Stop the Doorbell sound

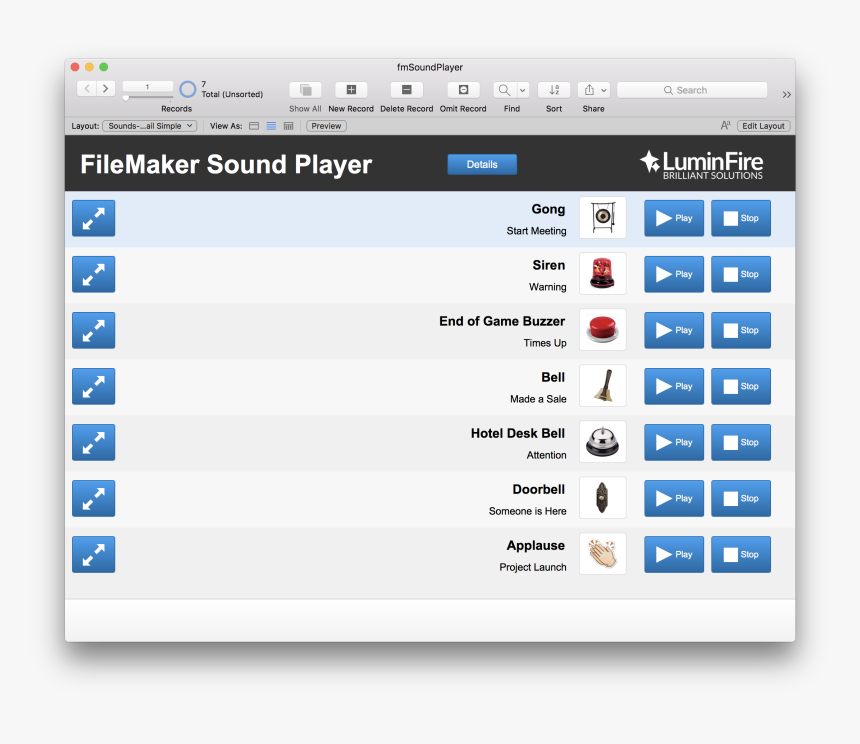click(x=741, y=498)
